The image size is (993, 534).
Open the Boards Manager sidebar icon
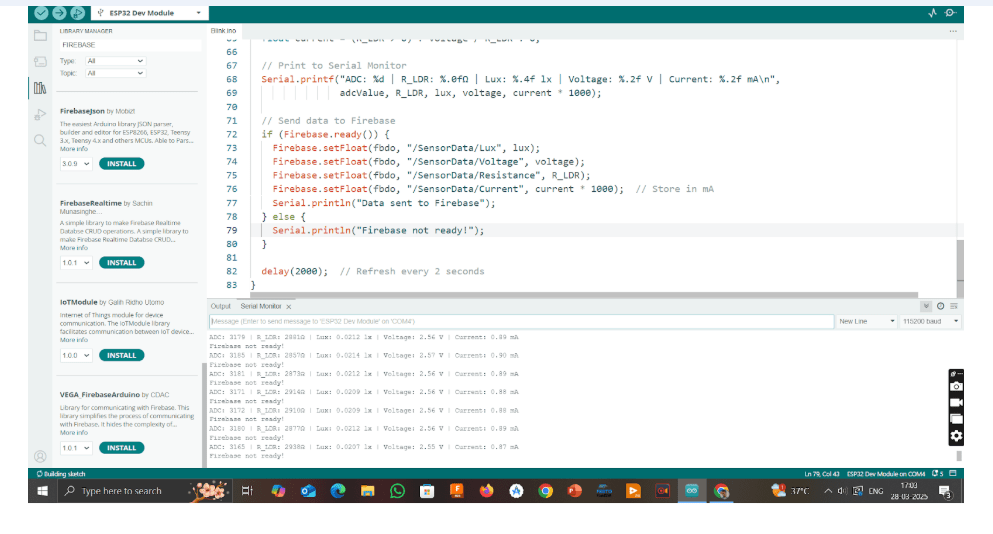[40, 62]
